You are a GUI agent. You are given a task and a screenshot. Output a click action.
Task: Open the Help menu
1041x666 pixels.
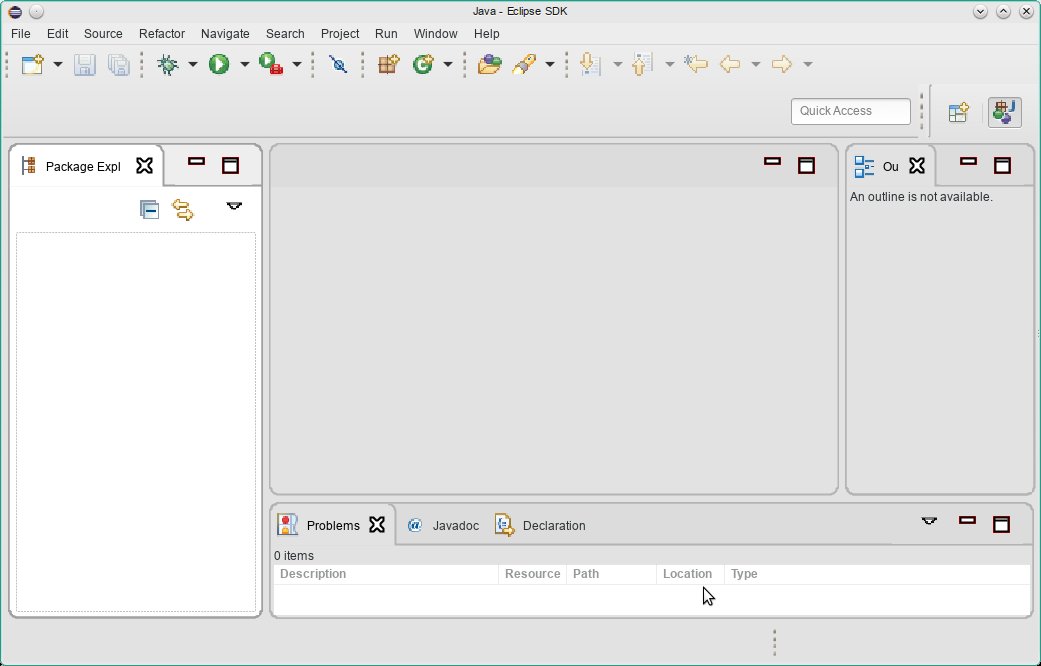487,34
